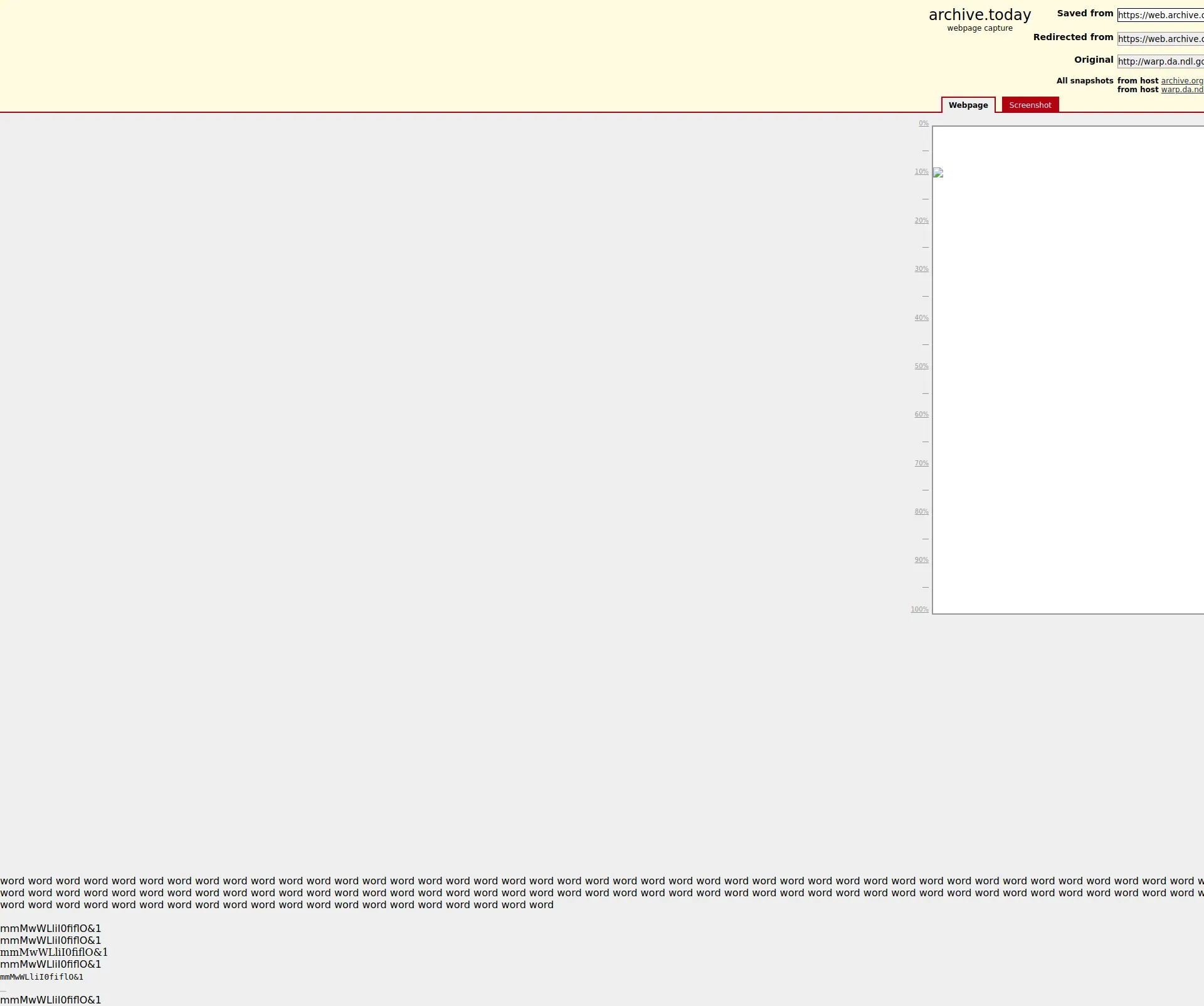Image resolution: width=1204 pixels, height=1006 pixels.
Task: Open the archive.today logo link
Action: point(980,15)
